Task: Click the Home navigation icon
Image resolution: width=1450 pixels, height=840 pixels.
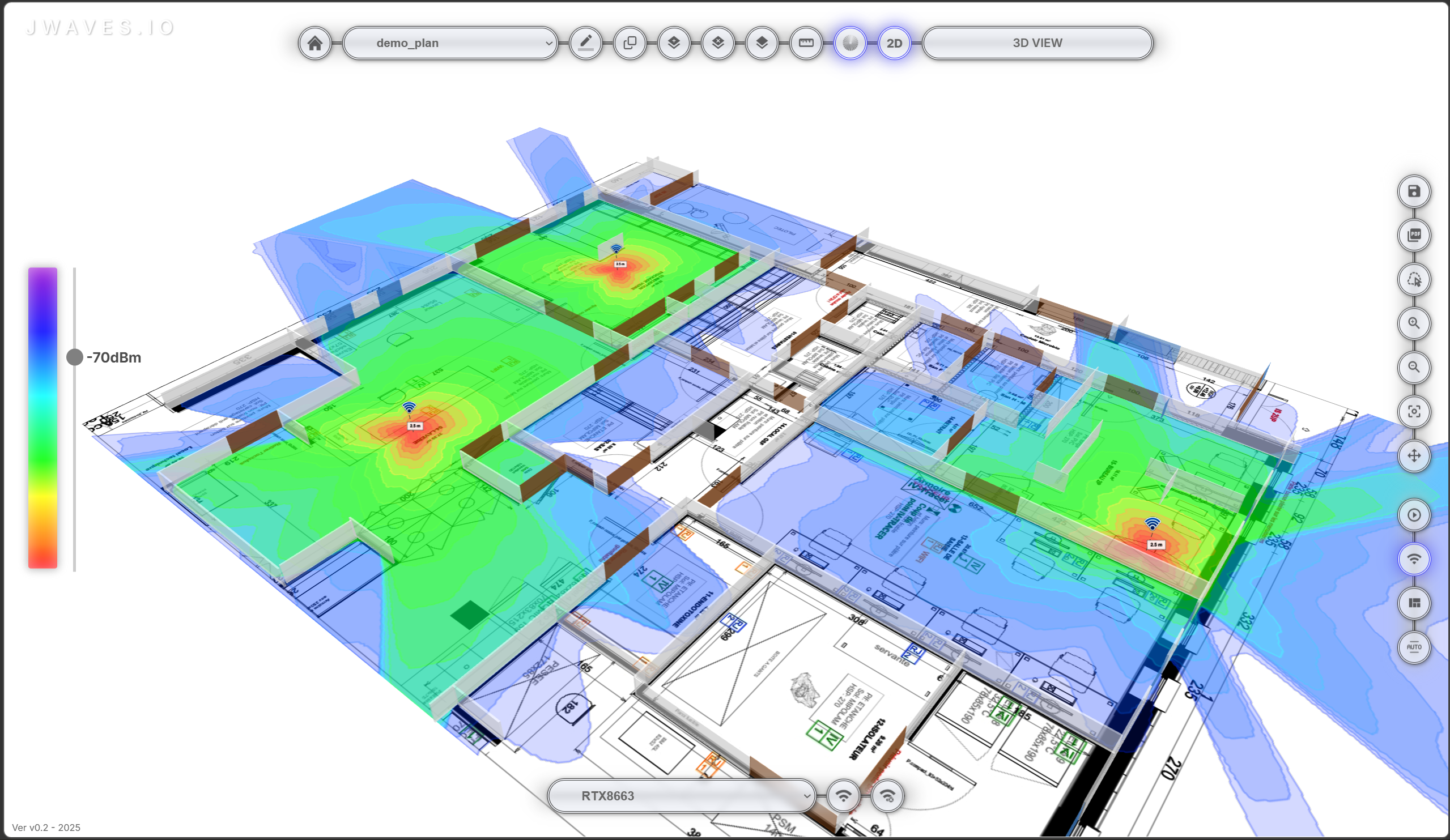Action: [314, 42]
